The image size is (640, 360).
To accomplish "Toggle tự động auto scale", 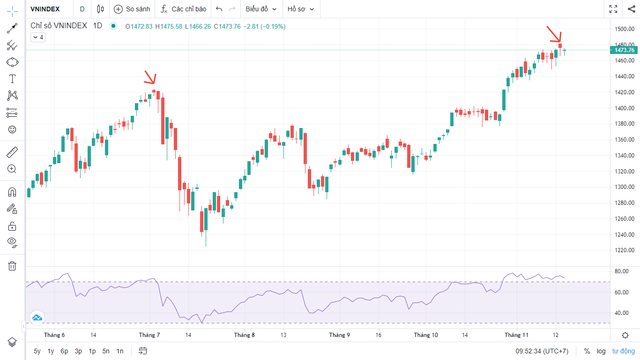I will 623,351.
